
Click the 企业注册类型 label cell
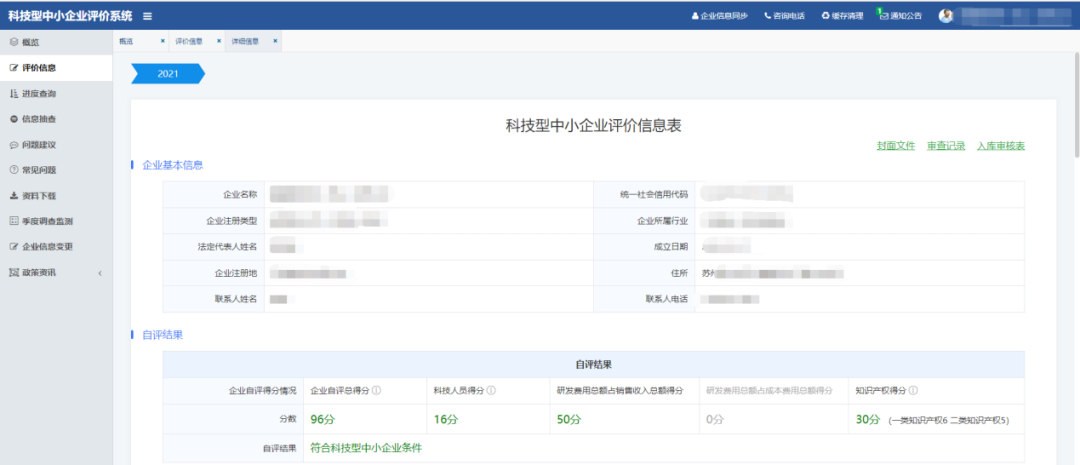214,221
